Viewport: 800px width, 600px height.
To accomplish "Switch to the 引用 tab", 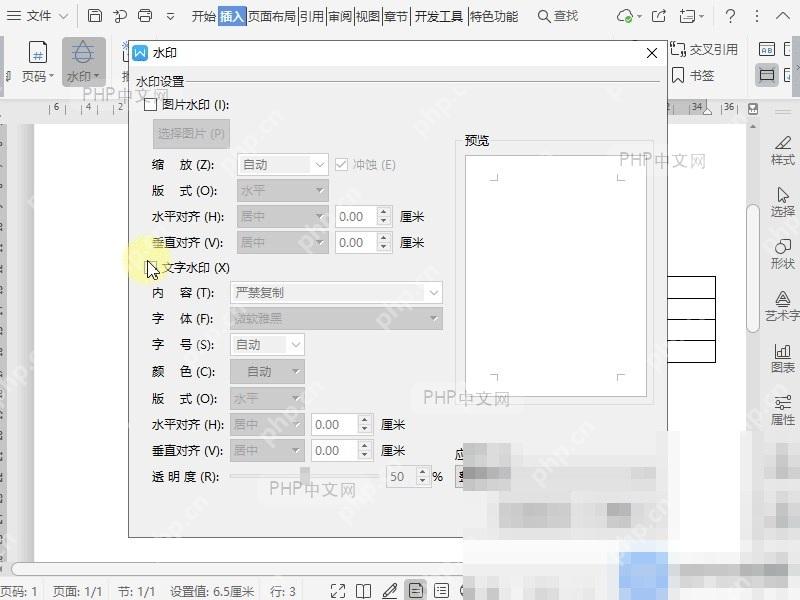I will coord(312,17).
